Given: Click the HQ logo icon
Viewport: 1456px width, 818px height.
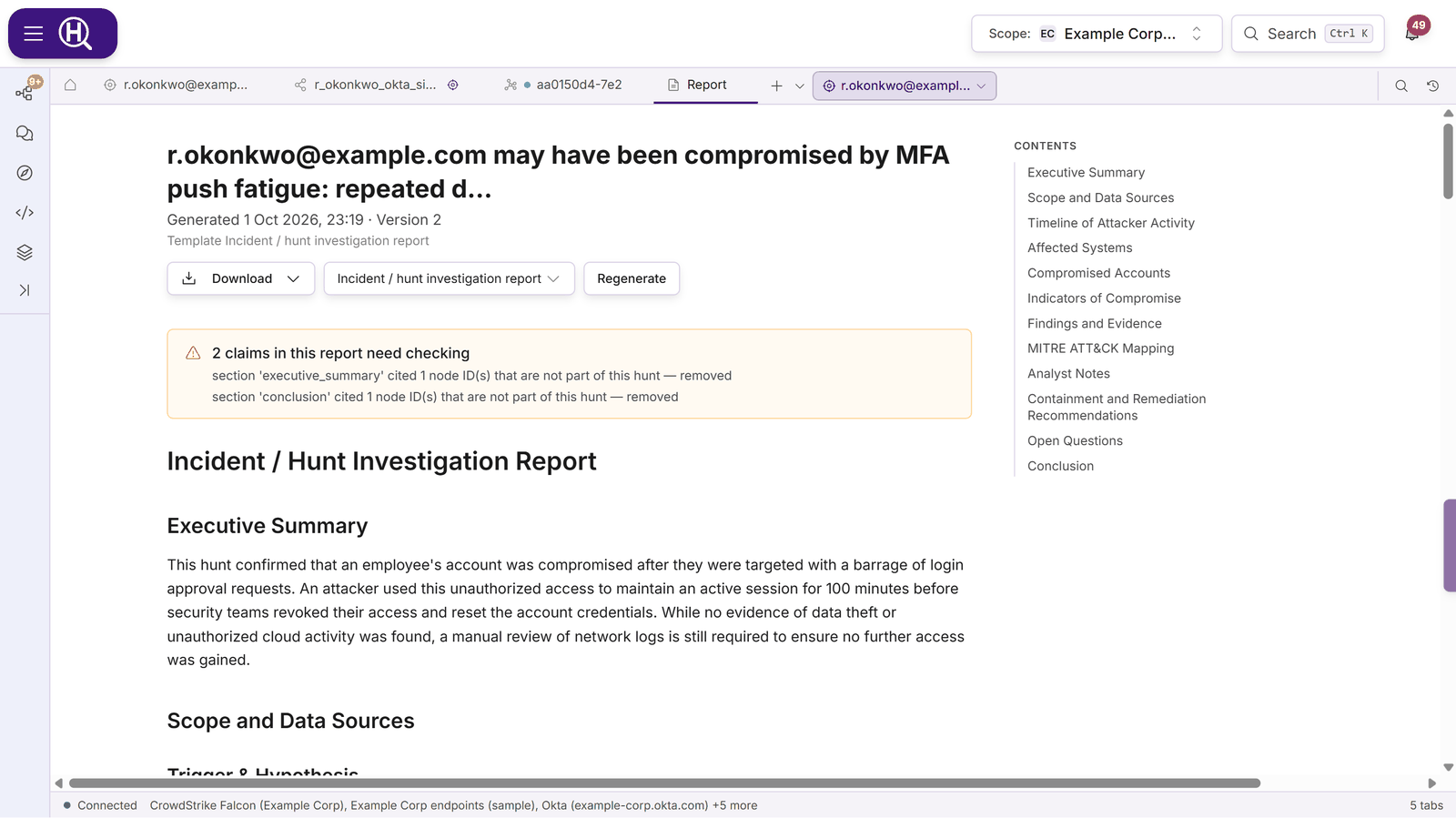Looking at the screenshot, I should click(x=76, y=34).
